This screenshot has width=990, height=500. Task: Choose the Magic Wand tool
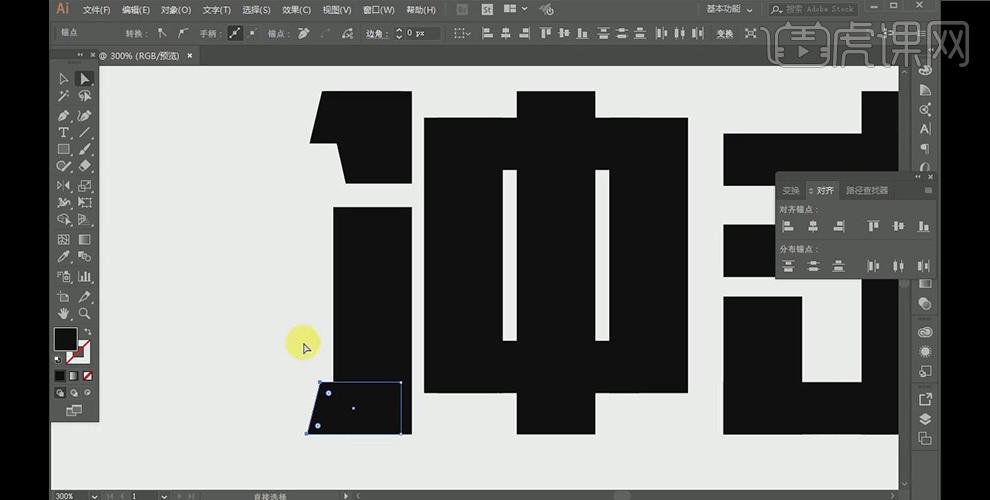point(64,96)
